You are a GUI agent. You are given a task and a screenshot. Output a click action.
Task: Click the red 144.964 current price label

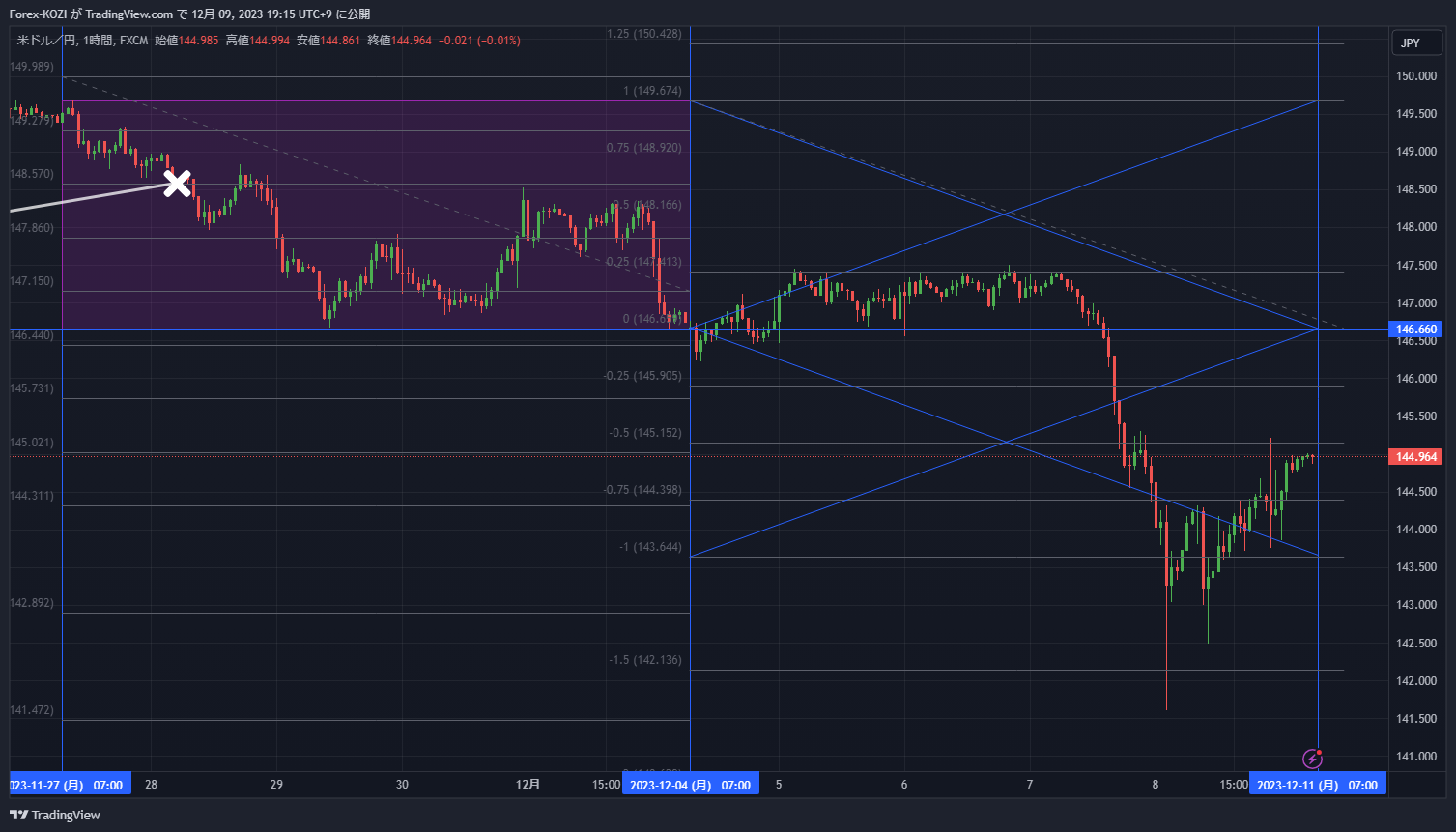point(1414,456)
